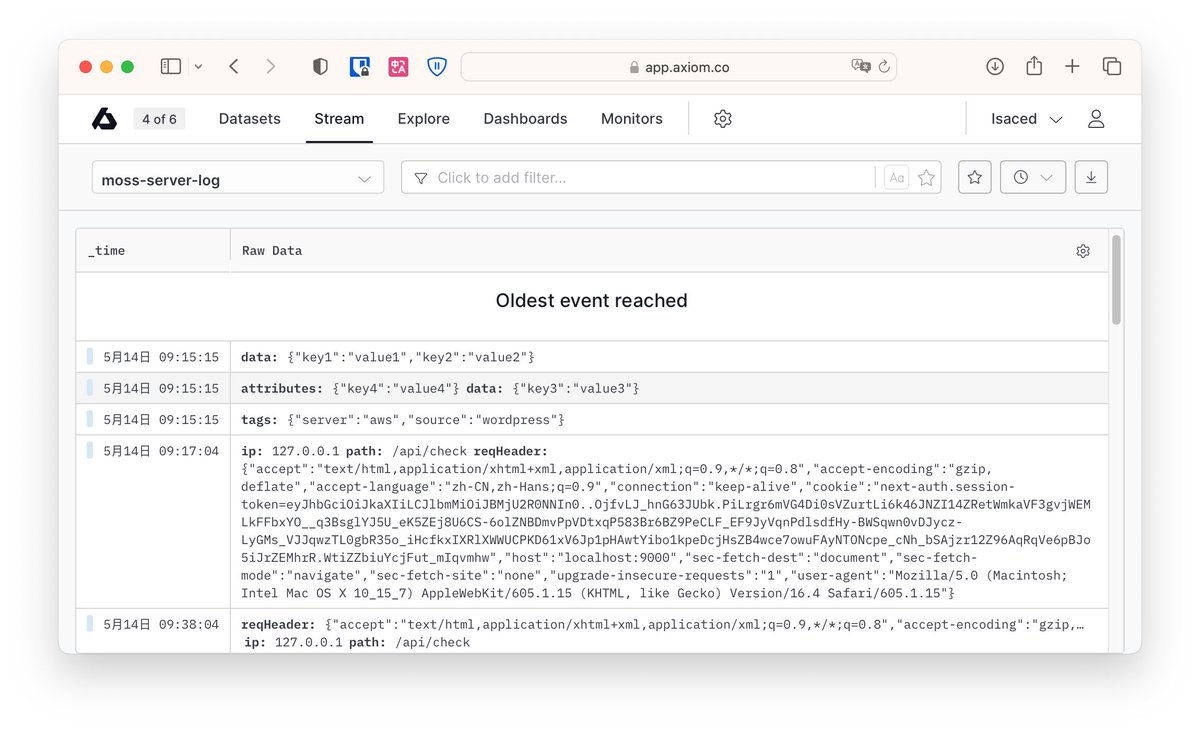1200x731 pixels.
Task: Open the Datasets tab
Action: (x=250, y=119)
